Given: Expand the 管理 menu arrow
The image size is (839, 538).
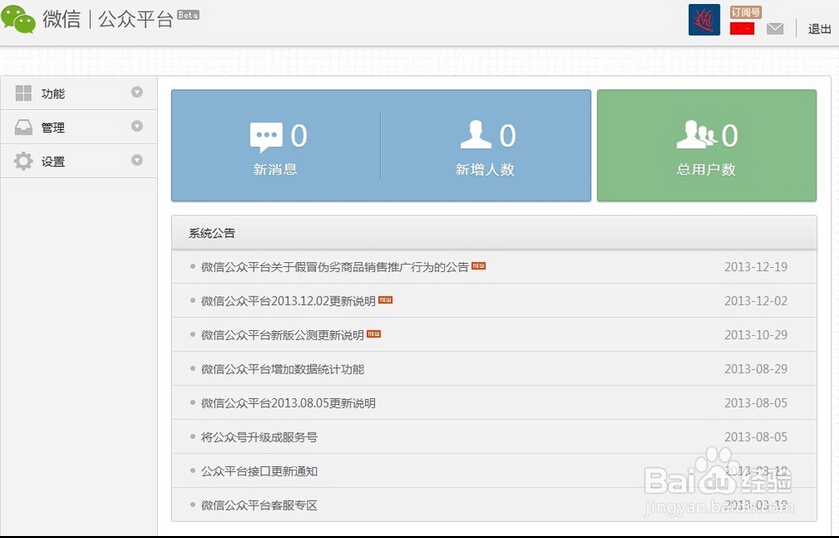Looking at the screenshot, I should pyautogui.click(x=137, y=127).
